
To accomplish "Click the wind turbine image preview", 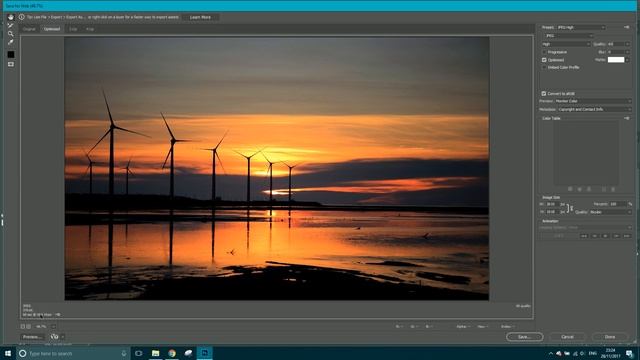I will click(277, 169).
